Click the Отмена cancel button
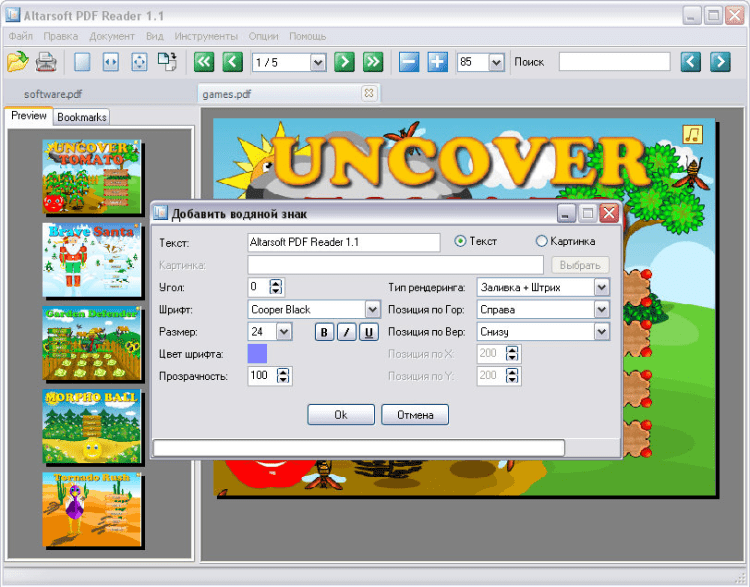The height and width of the screenshot is (587, 750). (415, 414)
